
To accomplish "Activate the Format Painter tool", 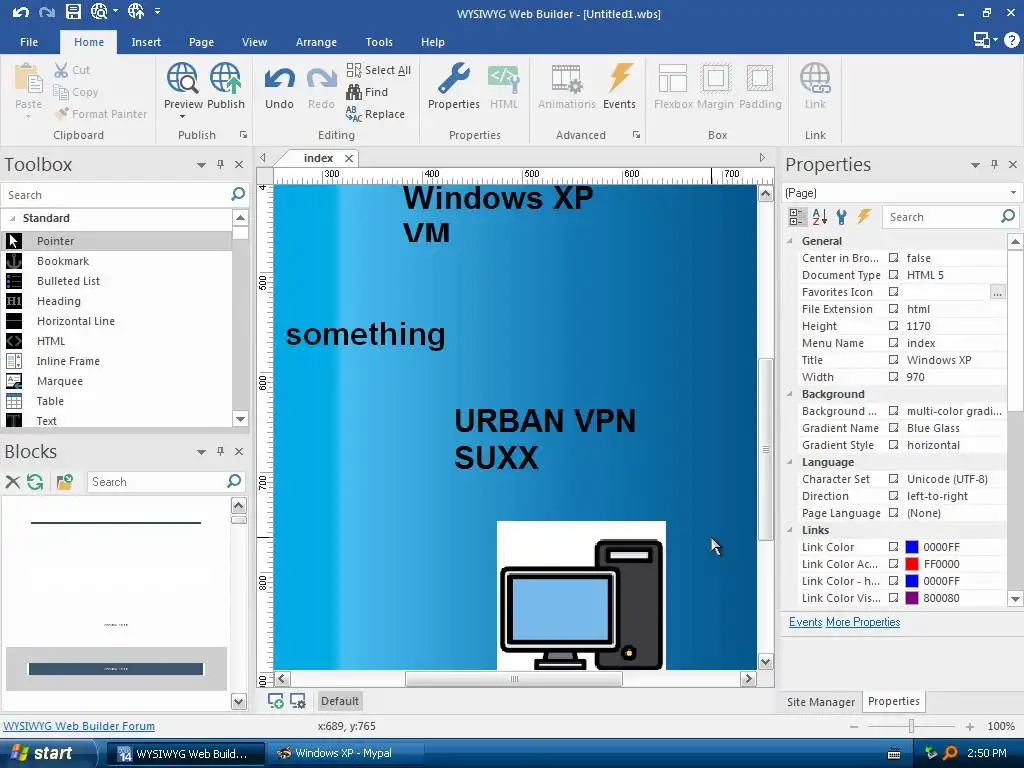I will pyautogui.click(x=101, y=114).
